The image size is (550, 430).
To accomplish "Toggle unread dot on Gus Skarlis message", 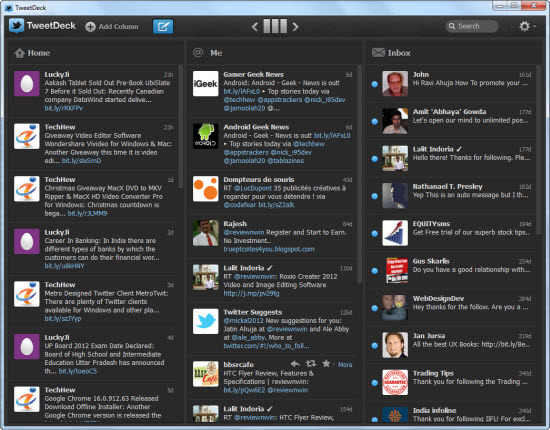I will (375, 271).
